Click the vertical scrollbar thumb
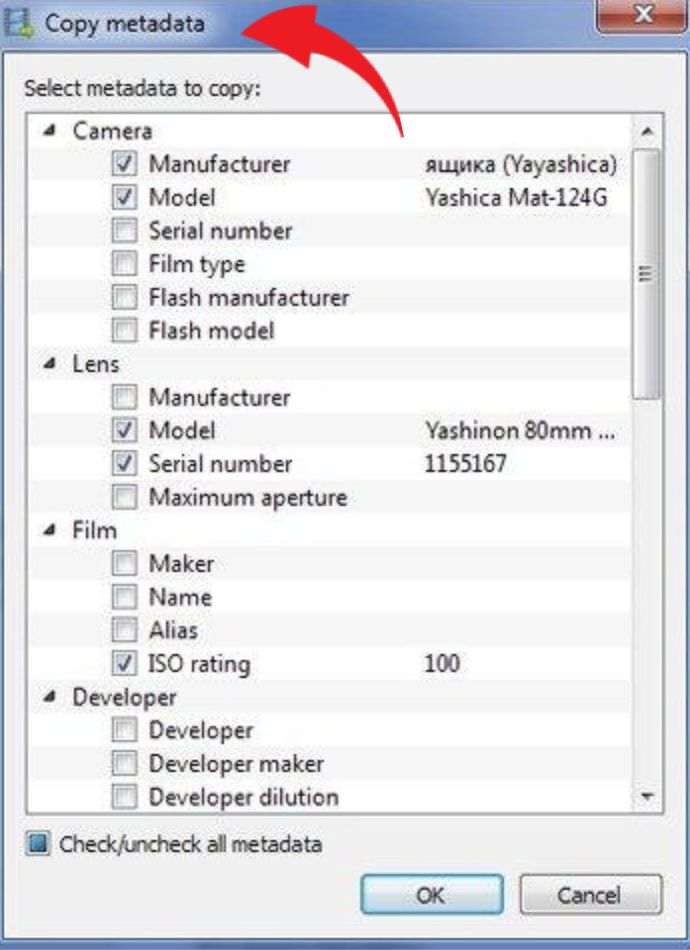Image resolution: width=690 pixels, height=950 pixels. click(646, 274)
